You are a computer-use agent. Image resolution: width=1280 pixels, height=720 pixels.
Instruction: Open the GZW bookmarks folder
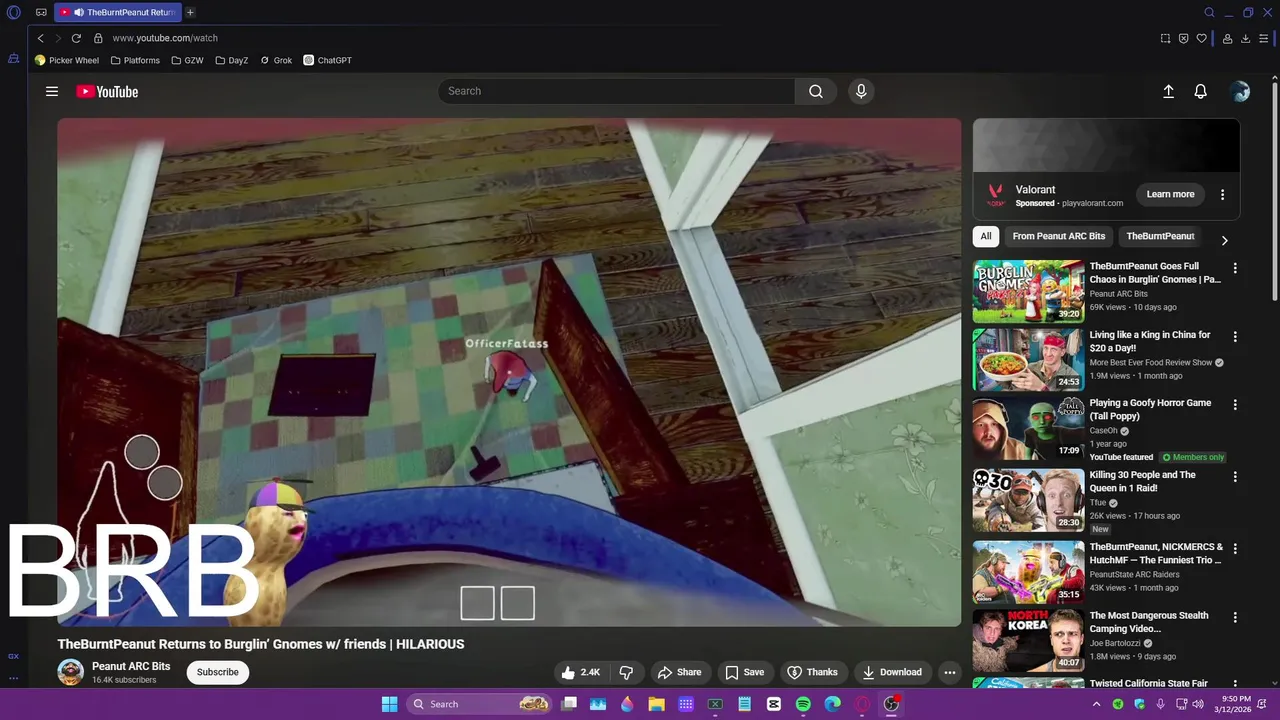187,60
